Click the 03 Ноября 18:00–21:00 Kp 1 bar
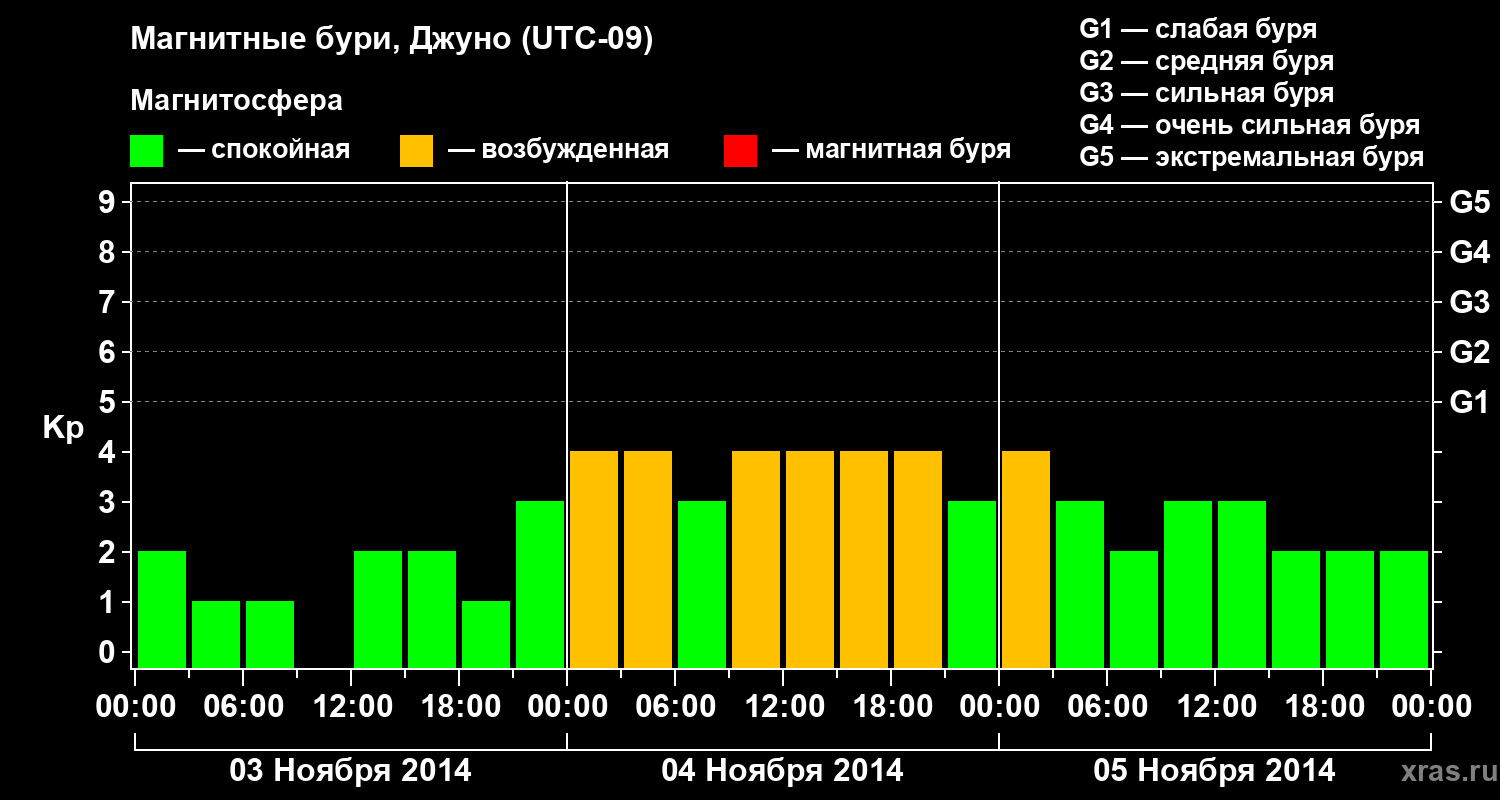The image size is (1500, 800). [x=486, y=634]
